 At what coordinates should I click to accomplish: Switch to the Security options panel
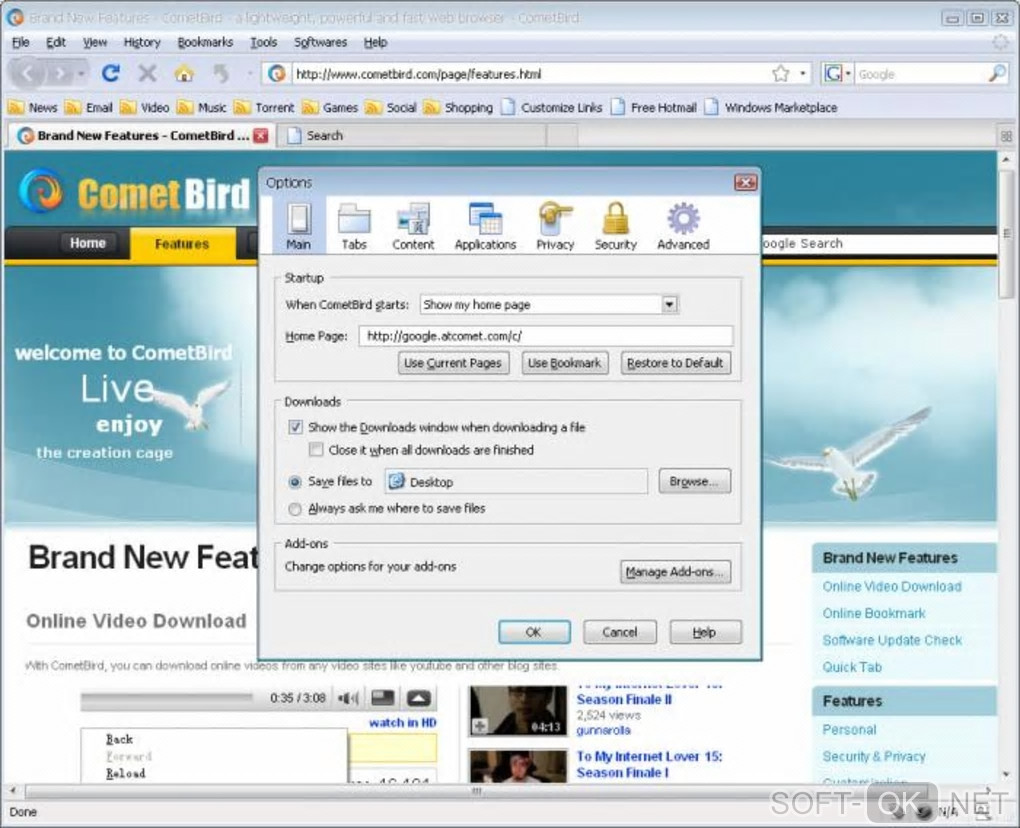615,226
